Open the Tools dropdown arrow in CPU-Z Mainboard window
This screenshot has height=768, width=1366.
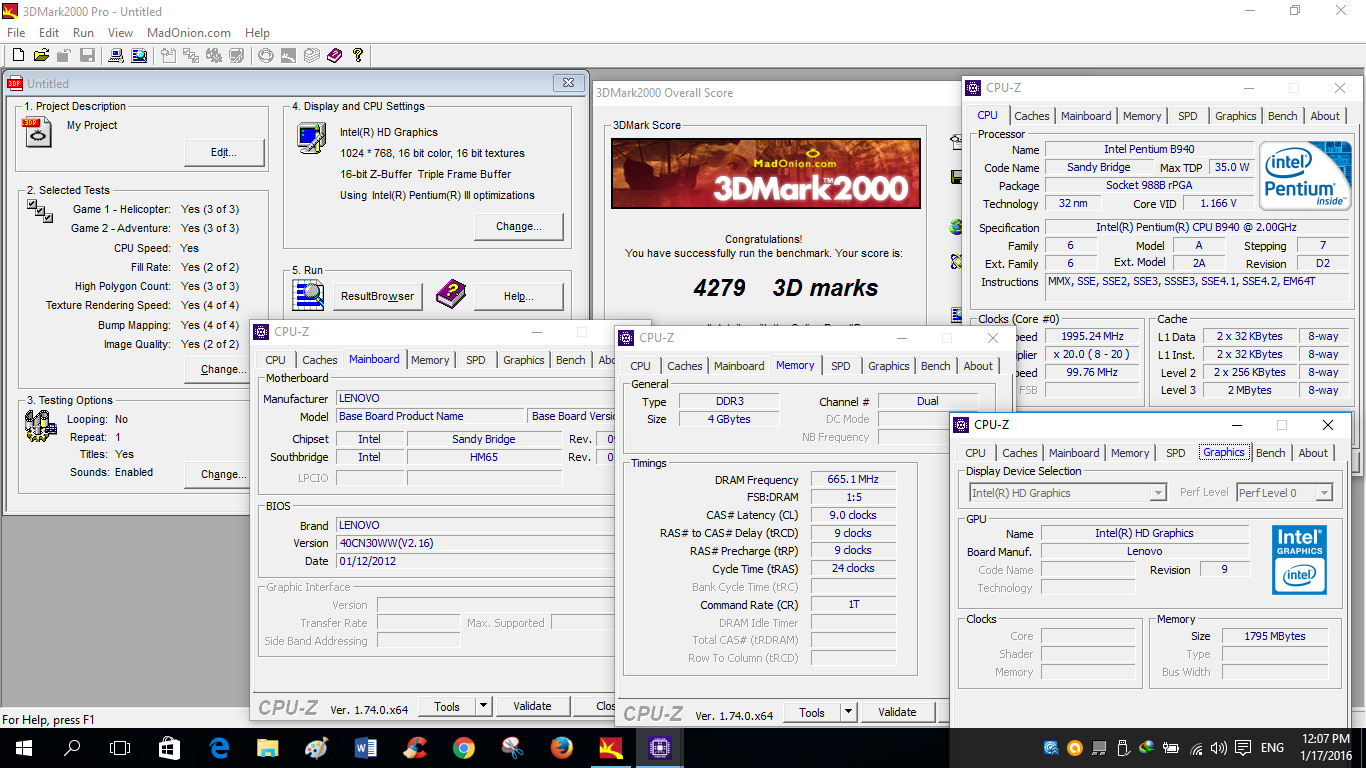pyautogui.click(x=484, y=706)
